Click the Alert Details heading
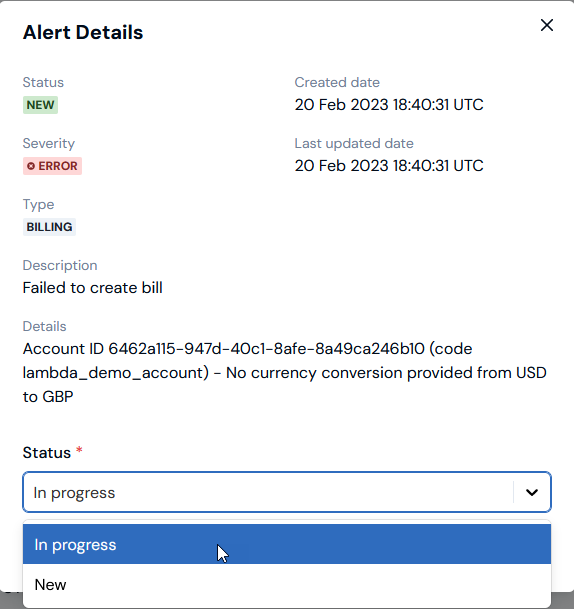Image resolution: width=574 pixels, height=609 pixels. [83, 32]
